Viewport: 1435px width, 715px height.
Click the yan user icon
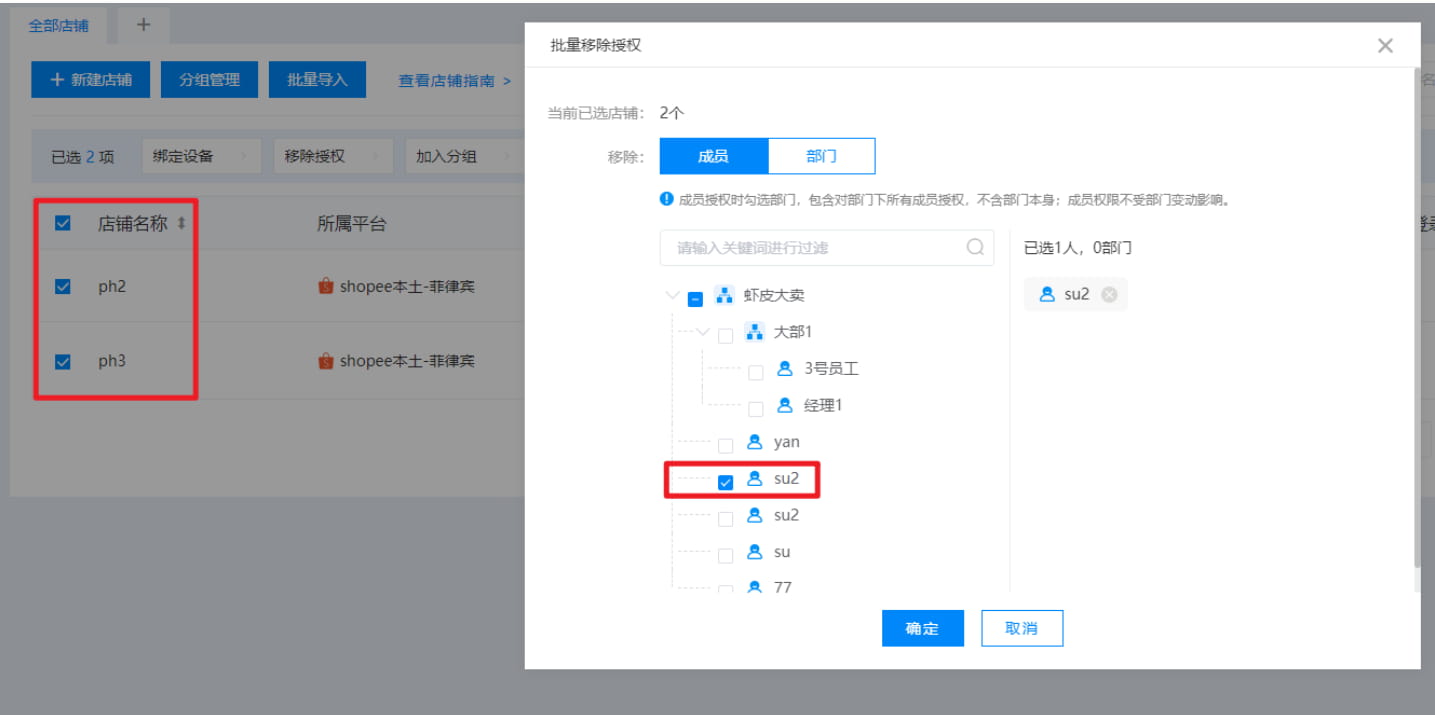tap(755, 442)
